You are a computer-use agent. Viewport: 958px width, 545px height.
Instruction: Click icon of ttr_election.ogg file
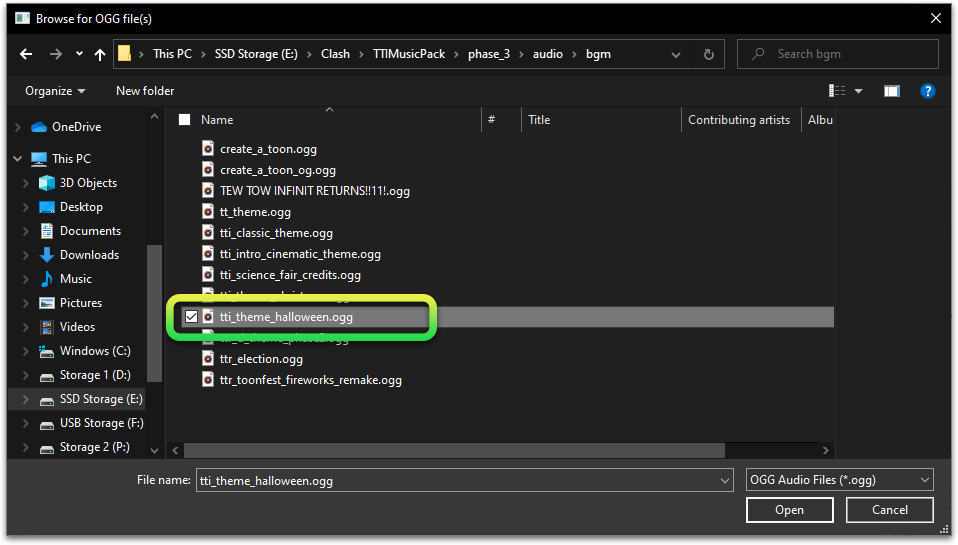[208, 359]
